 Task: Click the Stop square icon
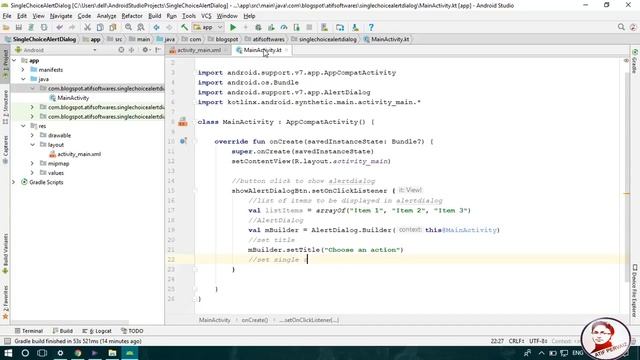point(309,27)
